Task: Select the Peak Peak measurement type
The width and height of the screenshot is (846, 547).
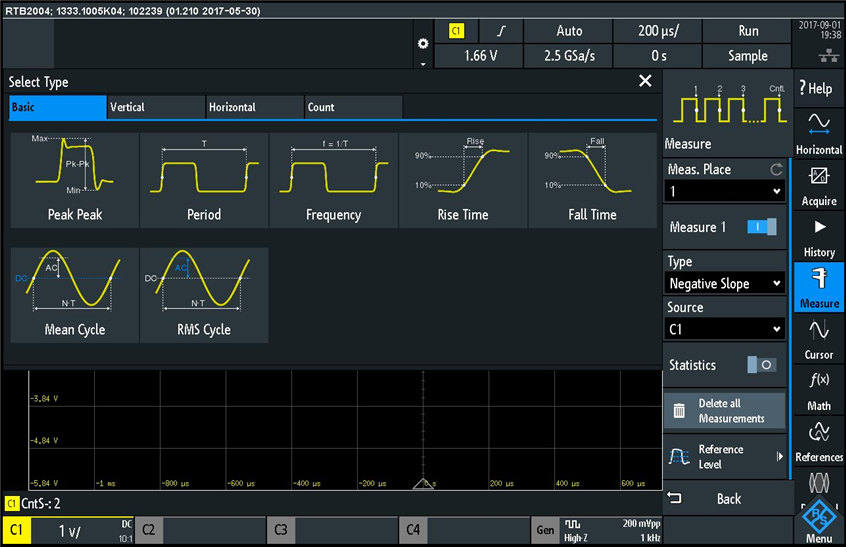Action: [74, 178]
